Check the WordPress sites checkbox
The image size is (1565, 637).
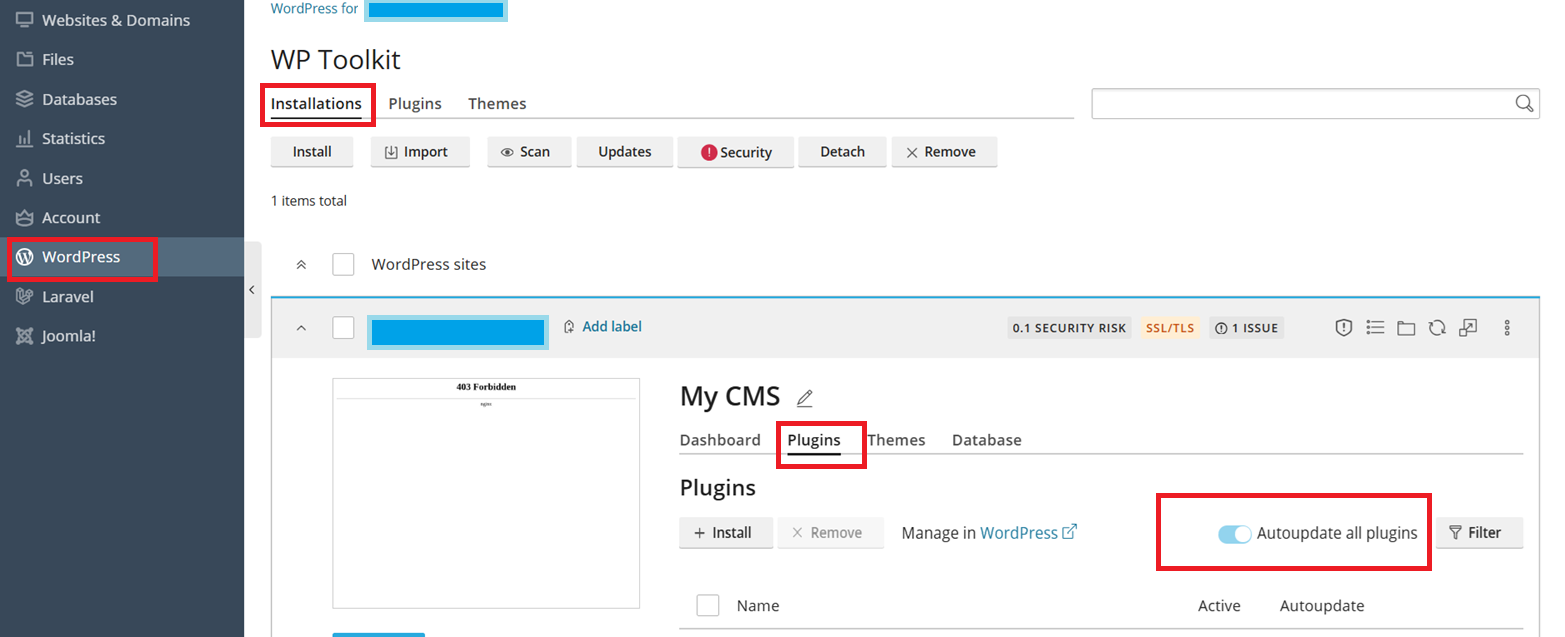coord(344,265)
